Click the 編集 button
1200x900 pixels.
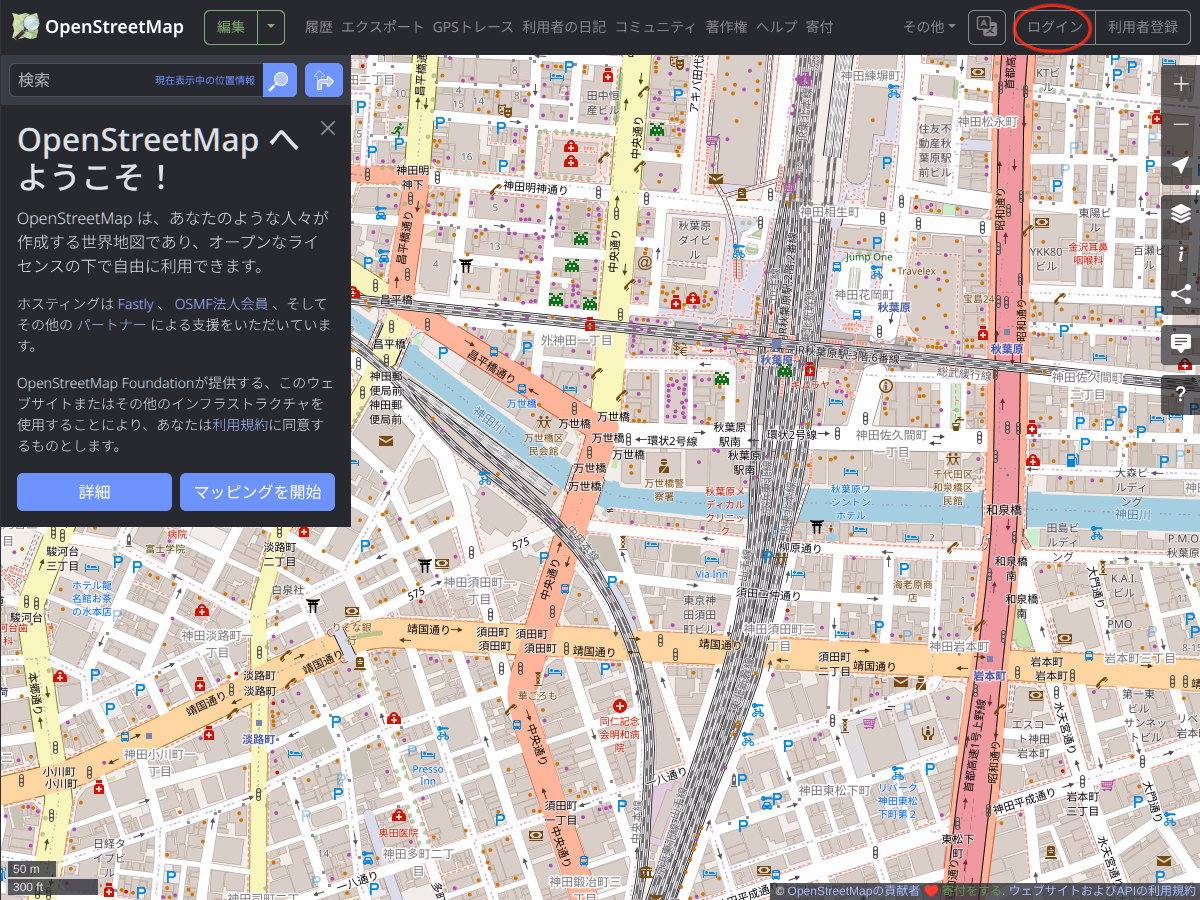coord(231,27)
